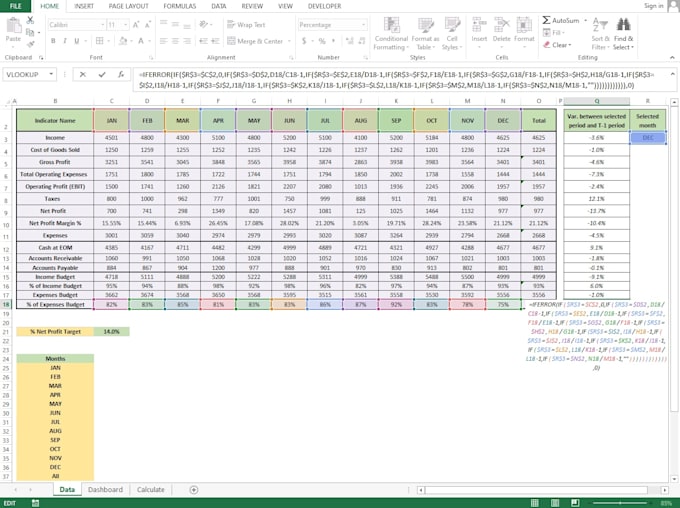680x508 pixels.
Task: Select Page Break Preview view icon
Action: [575, 503]
